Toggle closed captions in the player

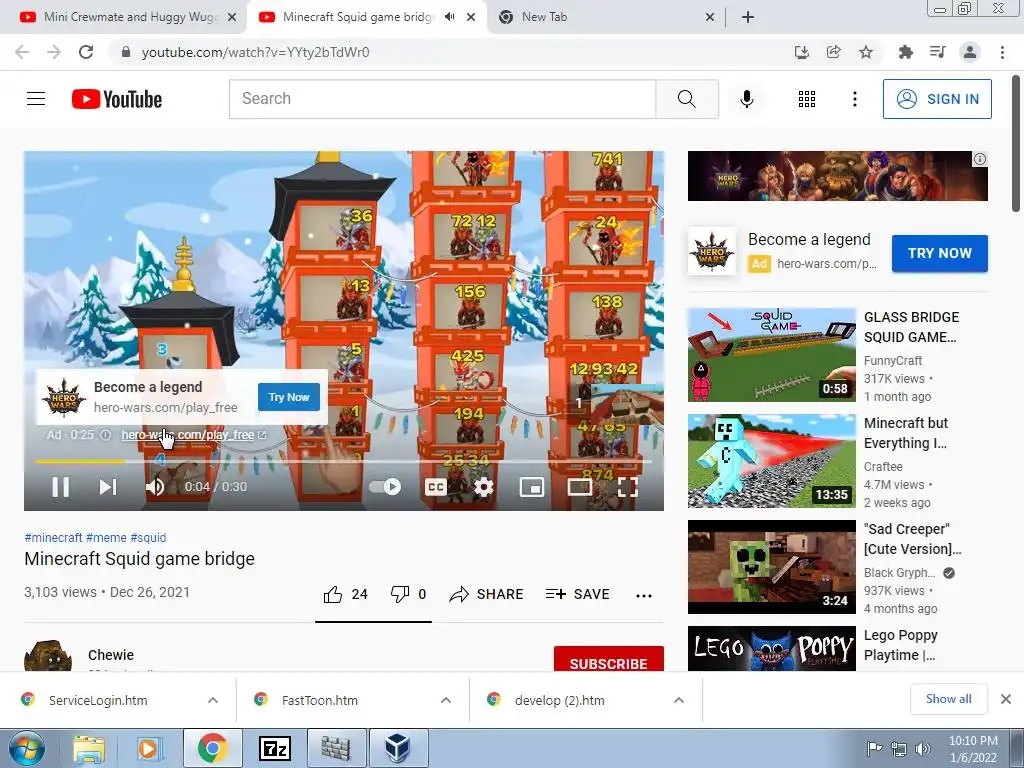(436, 487)
